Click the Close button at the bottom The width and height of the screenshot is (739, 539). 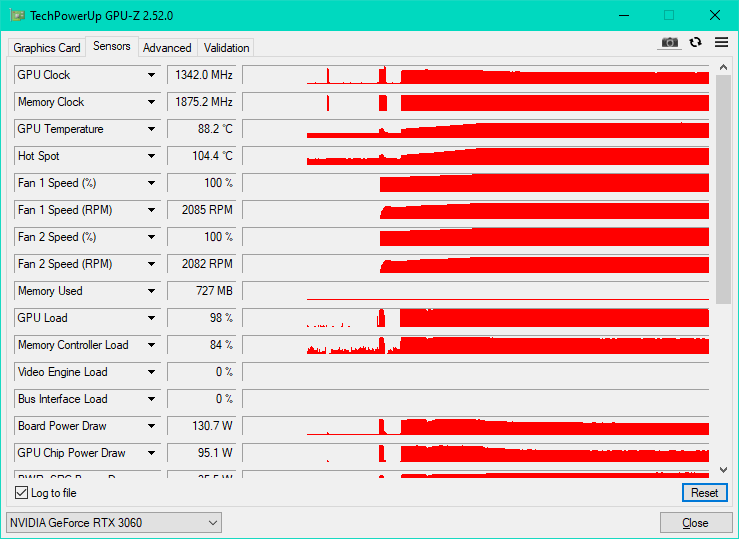(695, 523)
